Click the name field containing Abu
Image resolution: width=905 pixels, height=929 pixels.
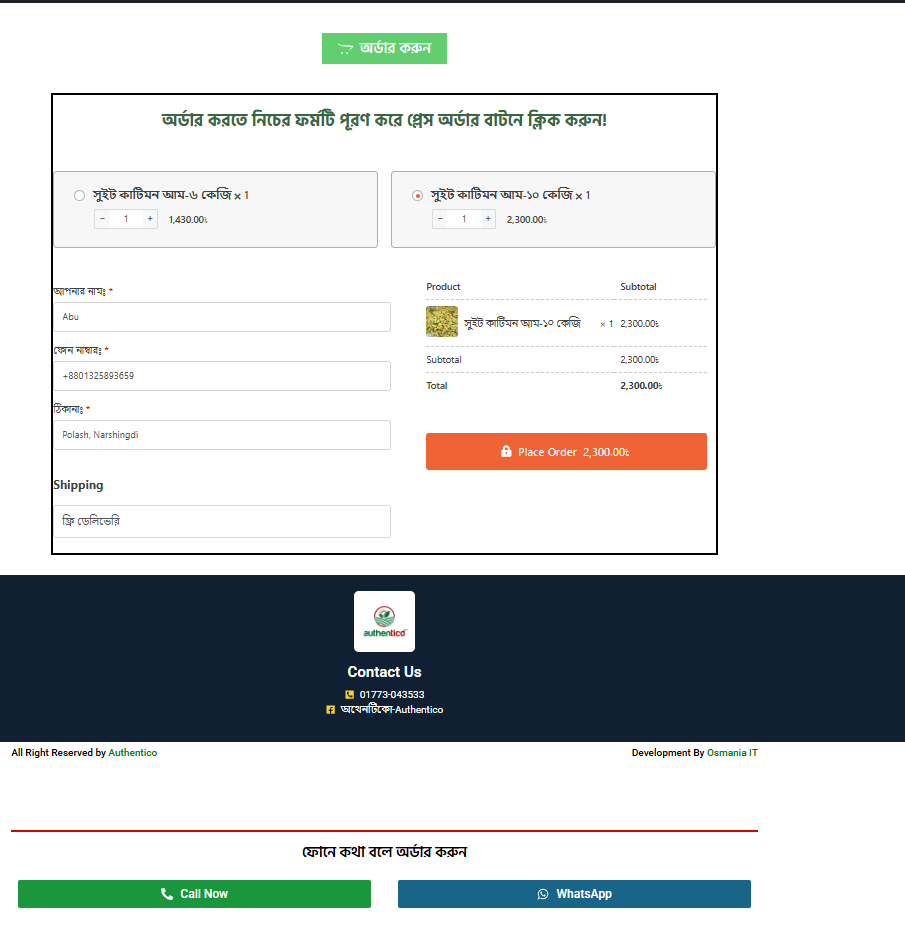click(222, 317)
